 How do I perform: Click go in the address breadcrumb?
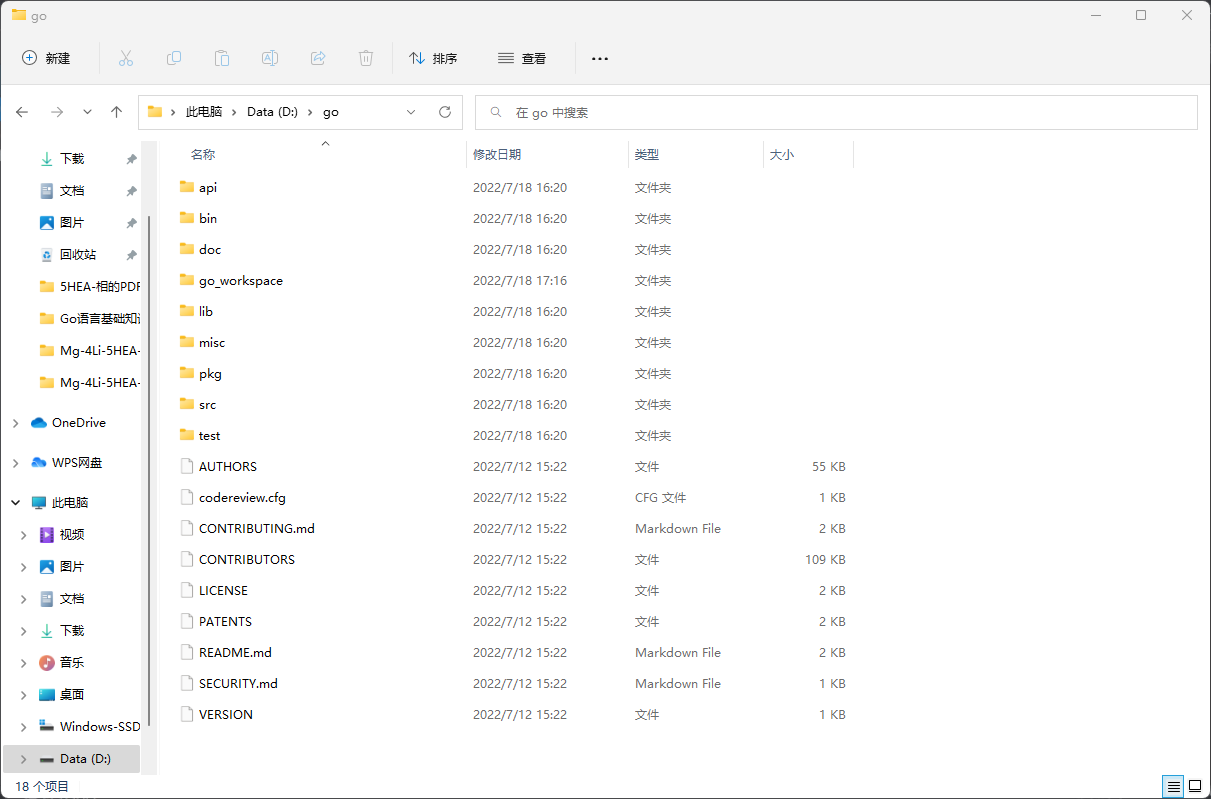point(331,112)
